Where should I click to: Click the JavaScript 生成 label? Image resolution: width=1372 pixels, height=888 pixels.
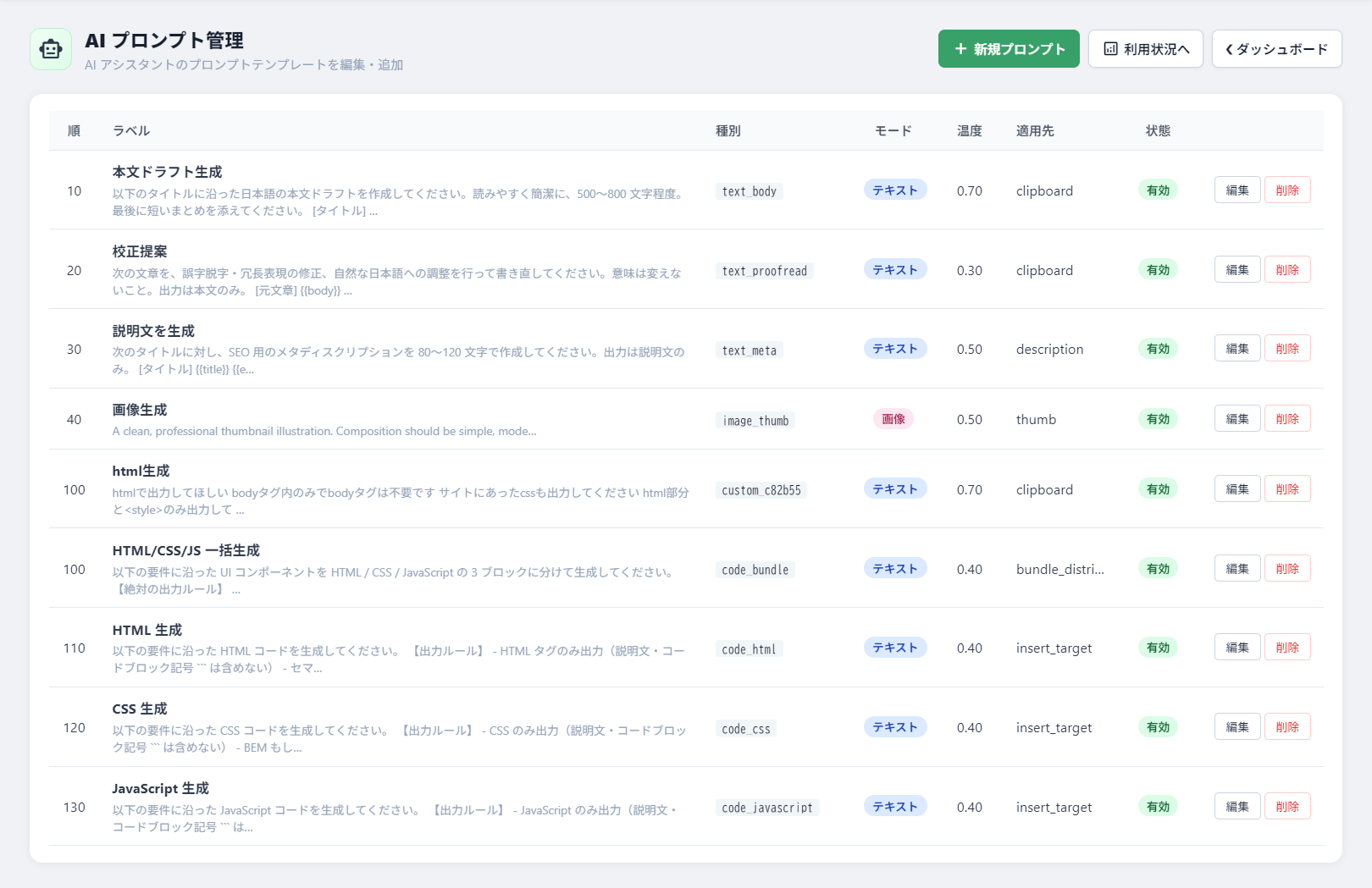(x=160, y=788)
